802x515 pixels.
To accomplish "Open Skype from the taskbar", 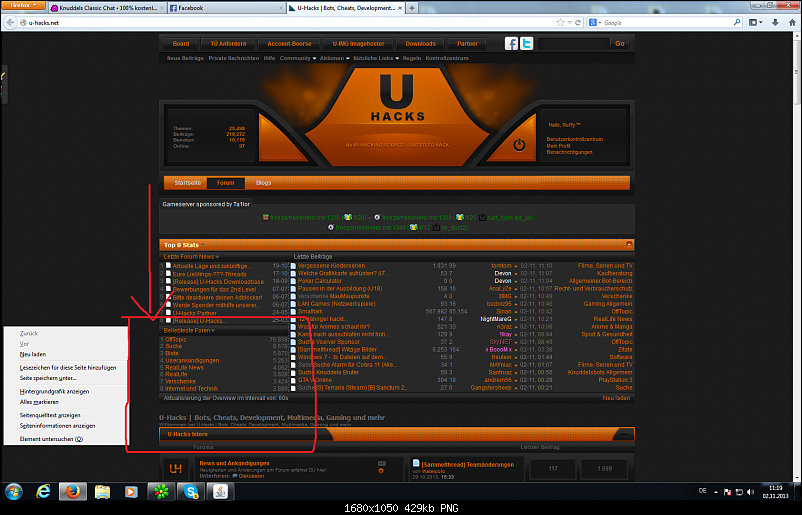I will pos(191,492).
